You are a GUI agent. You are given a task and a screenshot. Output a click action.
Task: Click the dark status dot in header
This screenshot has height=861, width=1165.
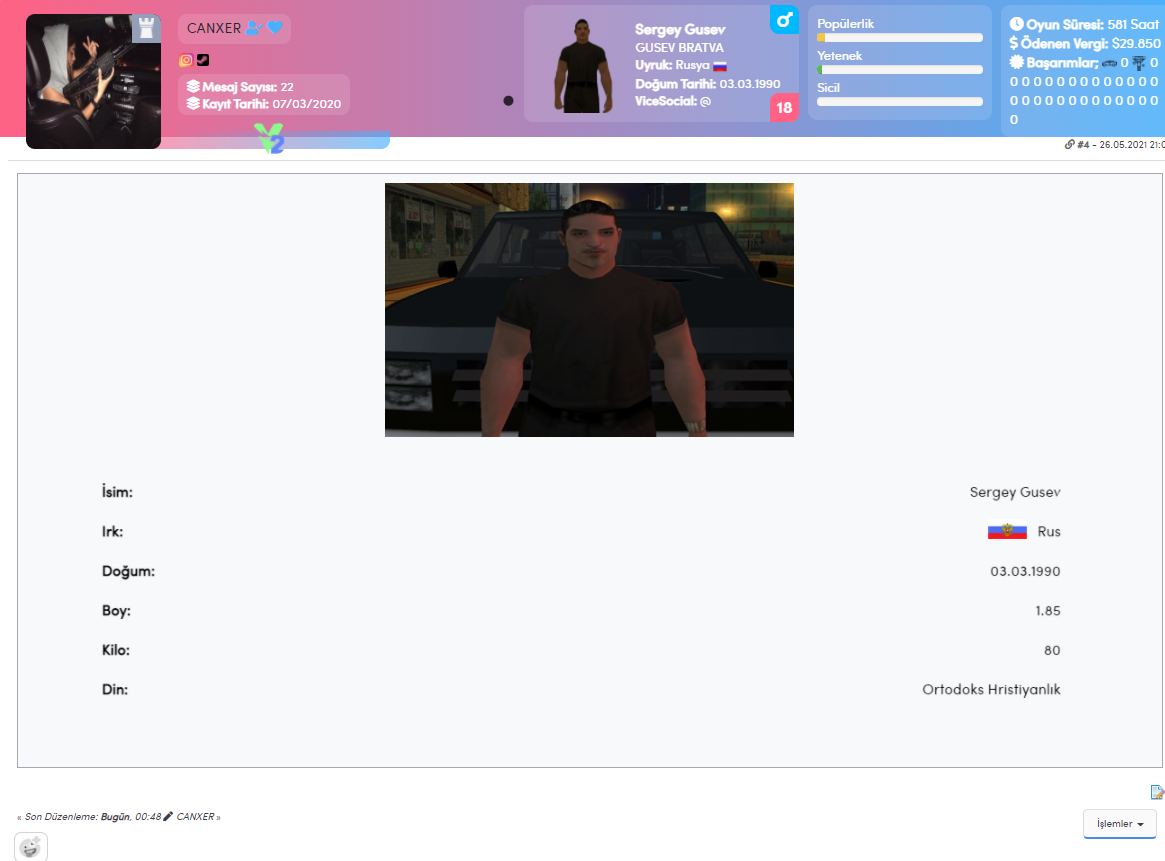point(508,101)
